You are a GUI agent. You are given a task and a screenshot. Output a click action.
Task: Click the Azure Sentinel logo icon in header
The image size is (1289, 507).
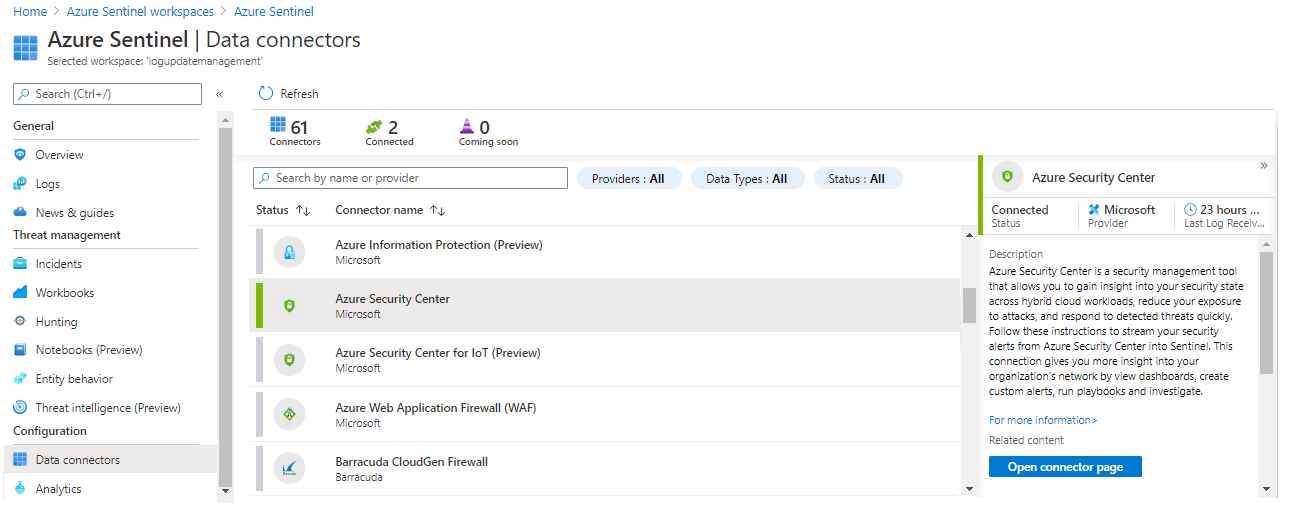coord(25,47)
